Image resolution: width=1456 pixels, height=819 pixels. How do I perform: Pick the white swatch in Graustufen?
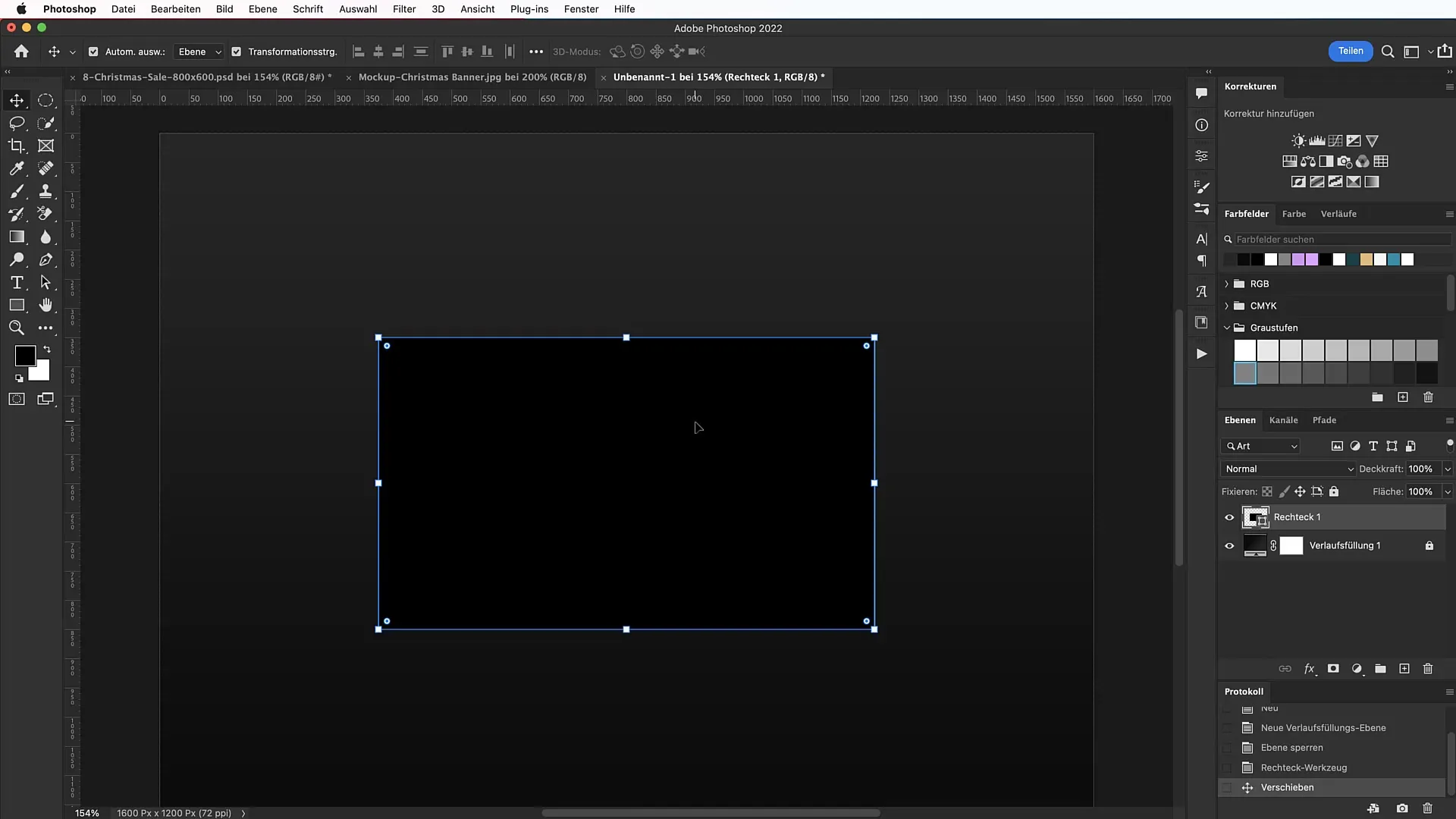(x=1244, y=350)
